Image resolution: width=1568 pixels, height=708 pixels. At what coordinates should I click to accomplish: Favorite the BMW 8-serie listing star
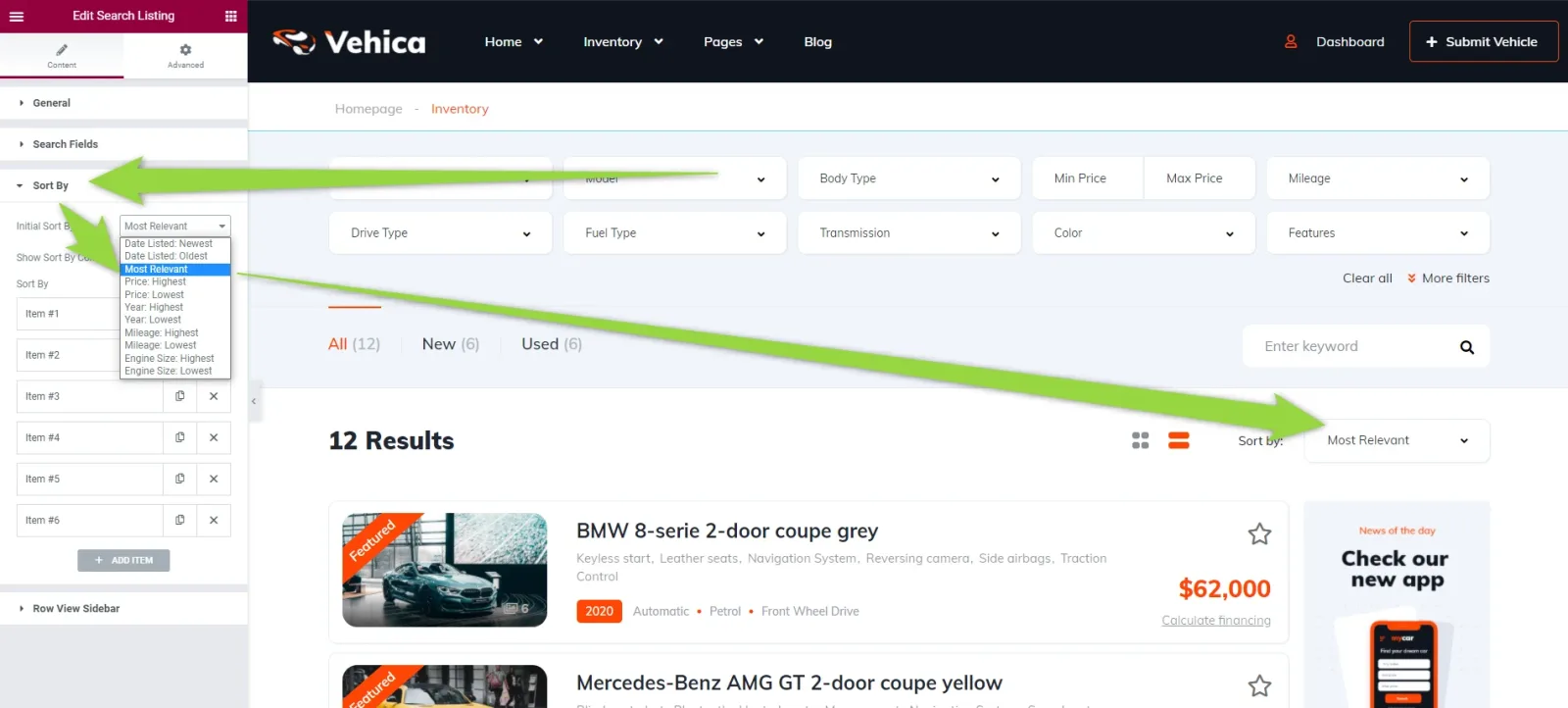1259,534
